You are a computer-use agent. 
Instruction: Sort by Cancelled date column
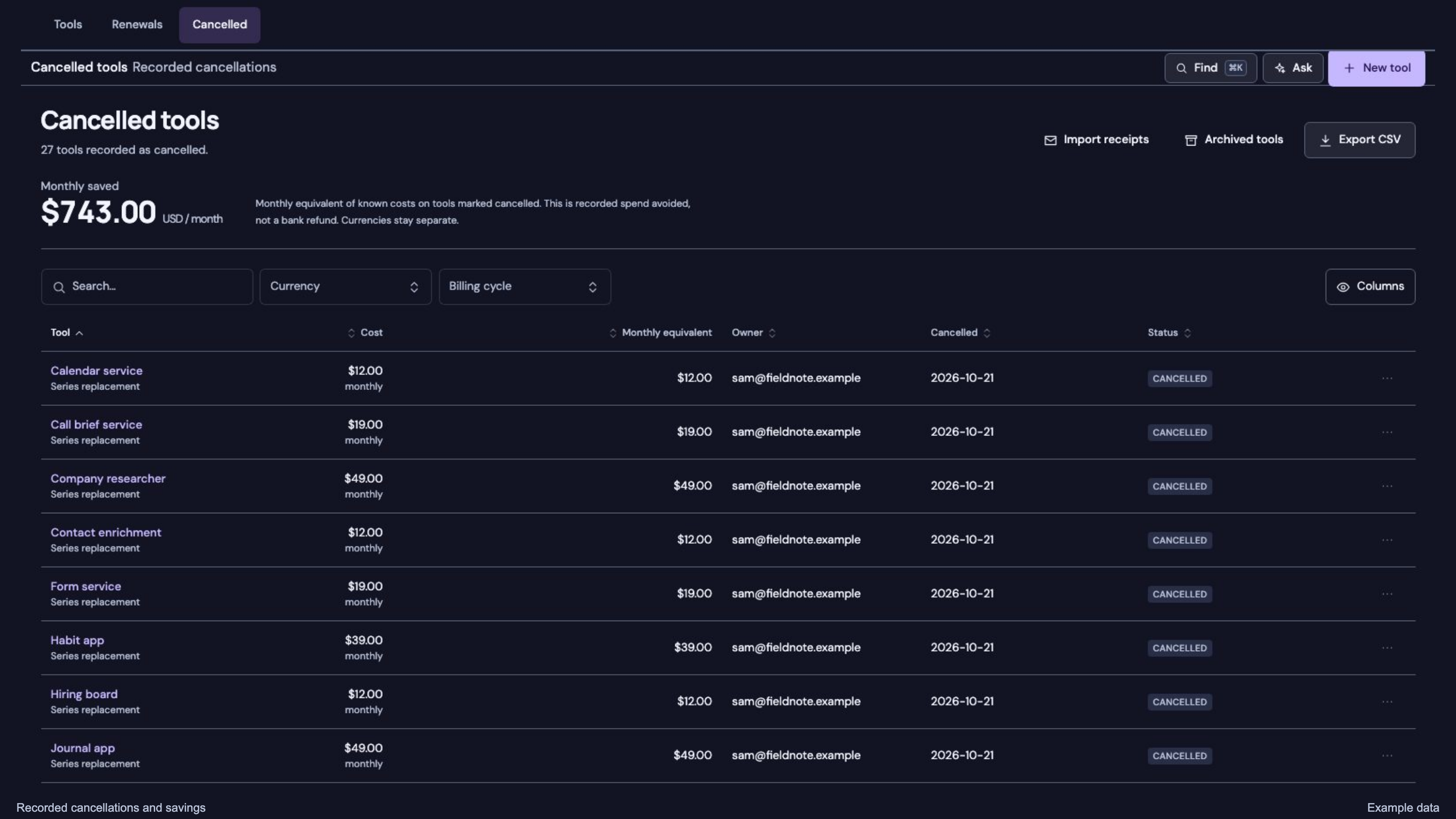coord(961,333)
